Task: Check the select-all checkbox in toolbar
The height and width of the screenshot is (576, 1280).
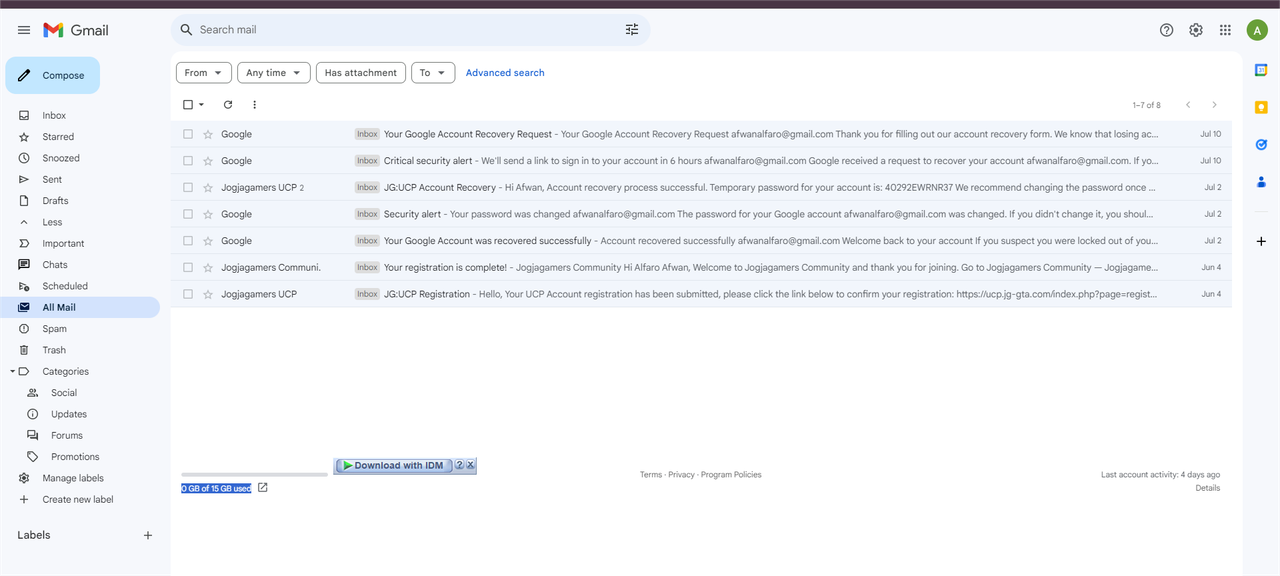Action: click(188, 104)
